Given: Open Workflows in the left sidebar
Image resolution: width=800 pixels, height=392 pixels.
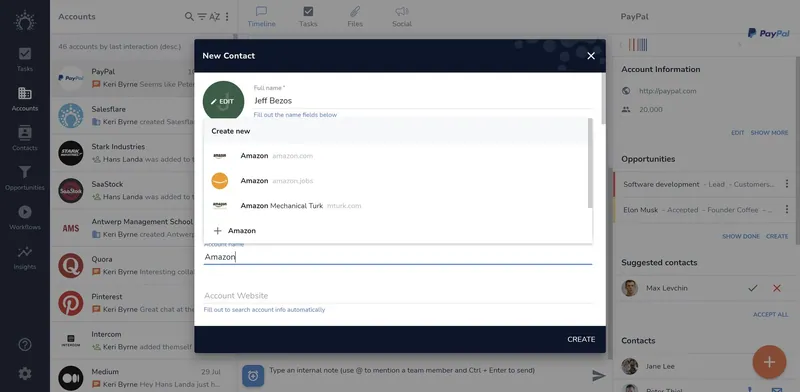Looking at the screenshot, I should click(x=24, y=217).
